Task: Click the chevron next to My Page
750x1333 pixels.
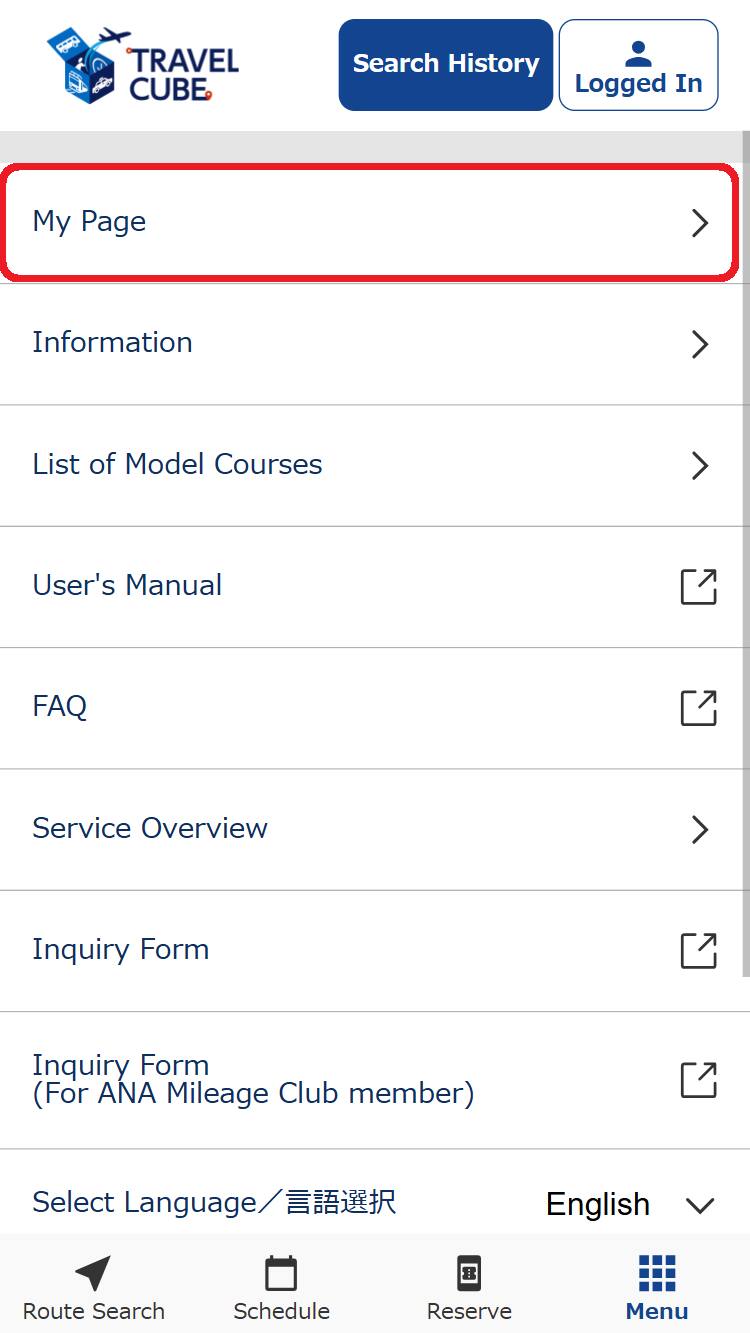Action: point(700,222)
